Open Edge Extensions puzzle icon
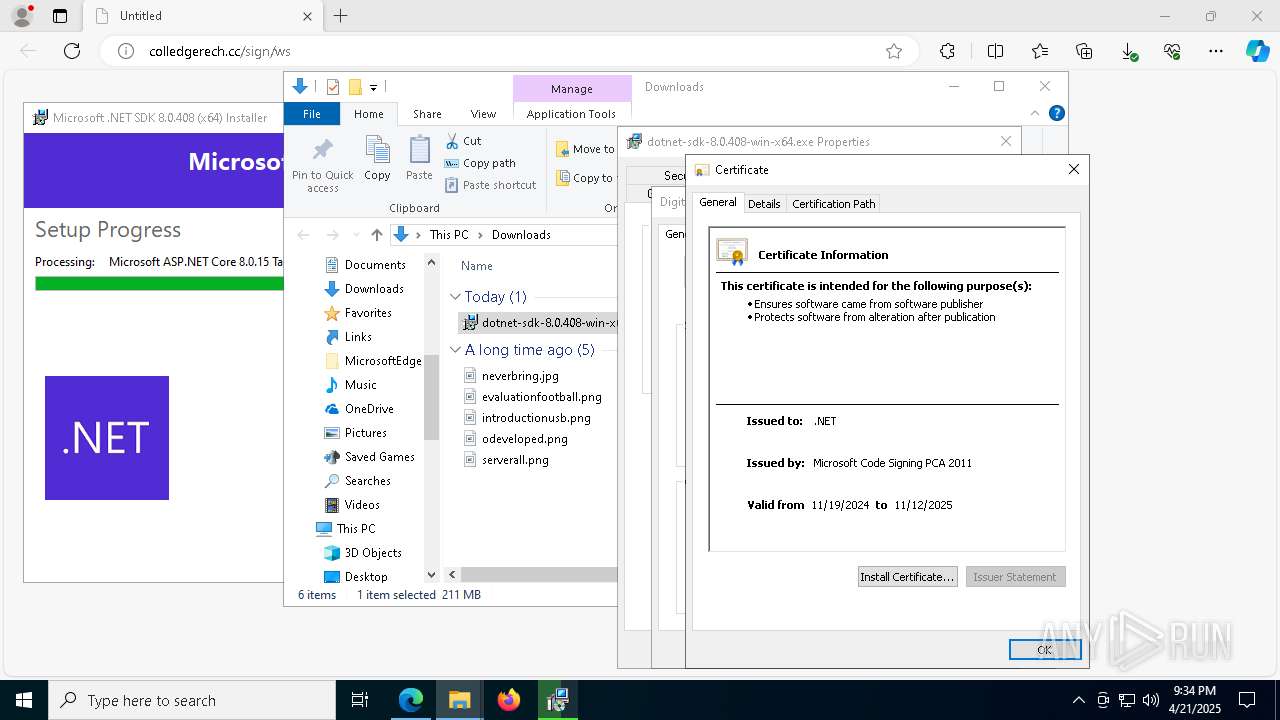Screen dimensions: 1280x720 (x=947, y=51)
